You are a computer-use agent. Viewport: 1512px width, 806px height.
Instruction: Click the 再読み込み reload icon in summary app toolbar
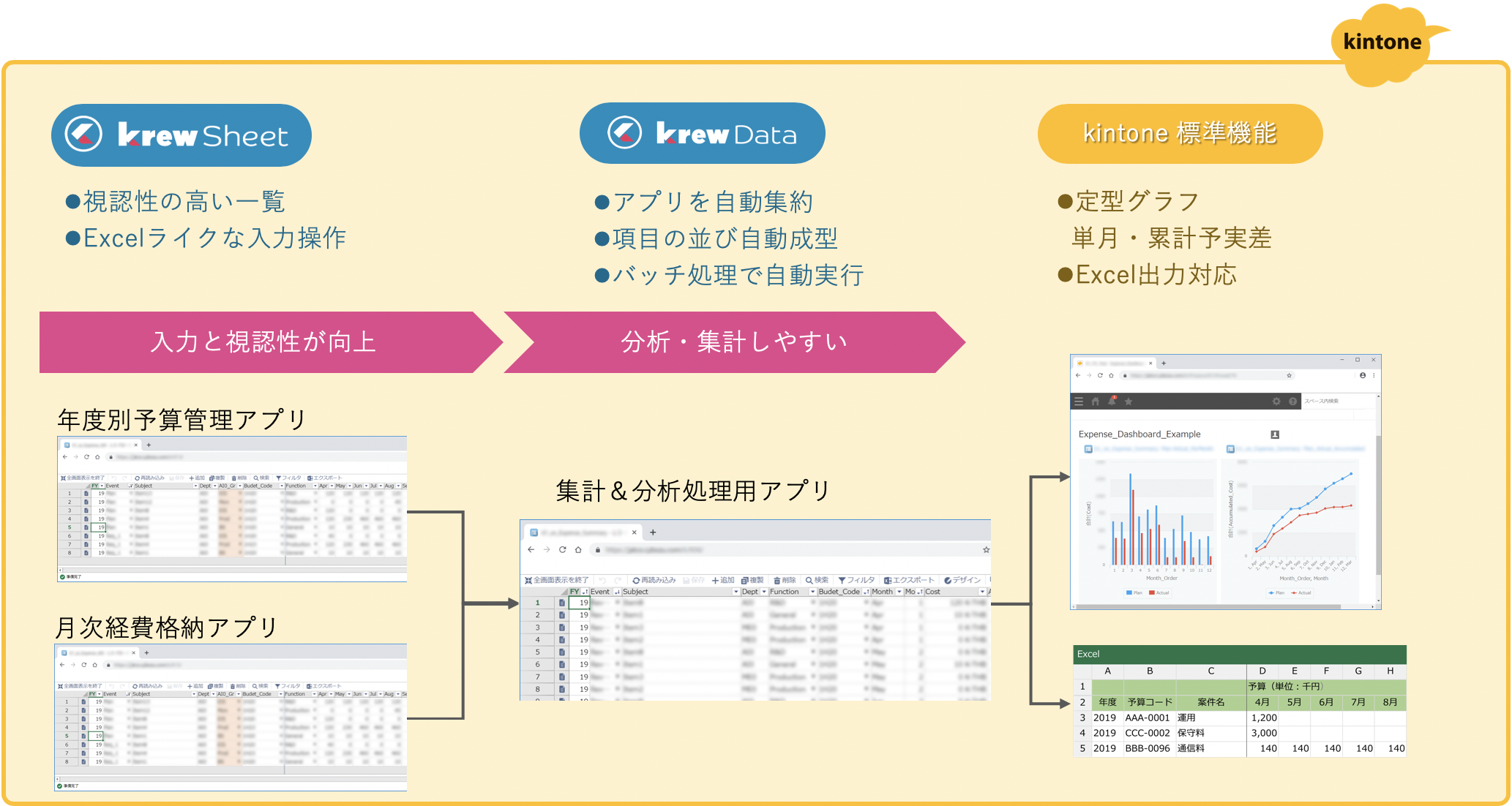click(x=637, y=580)
